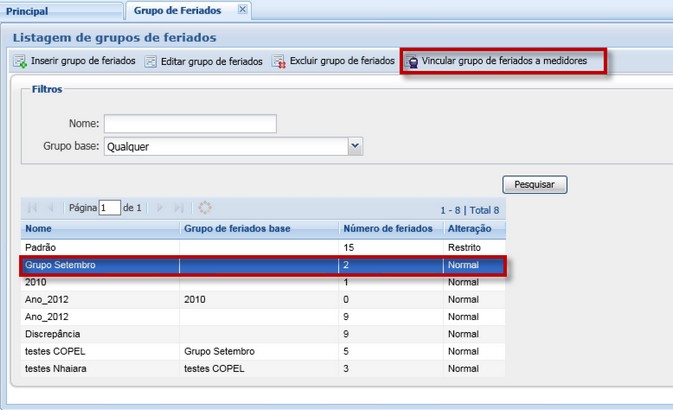Refresh the holiday groups grid

(205, 208)
